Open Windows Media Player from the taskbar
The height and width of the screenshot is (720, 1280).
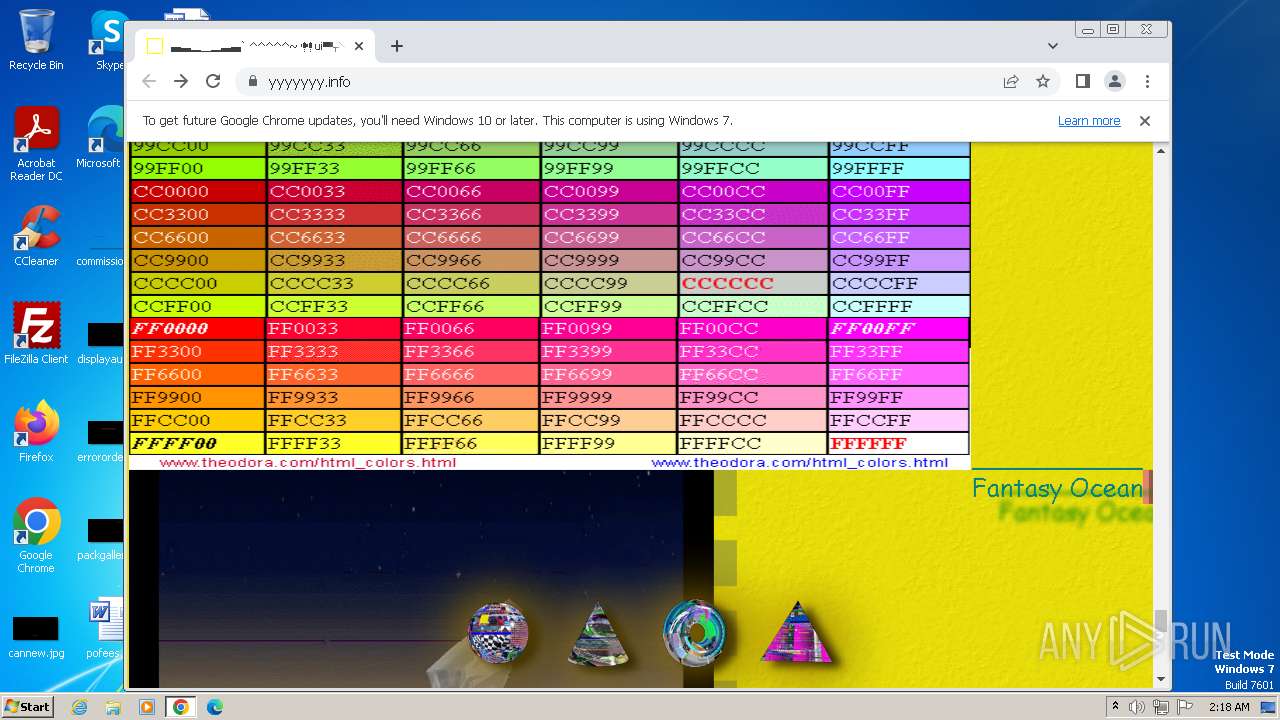[146, 707]
